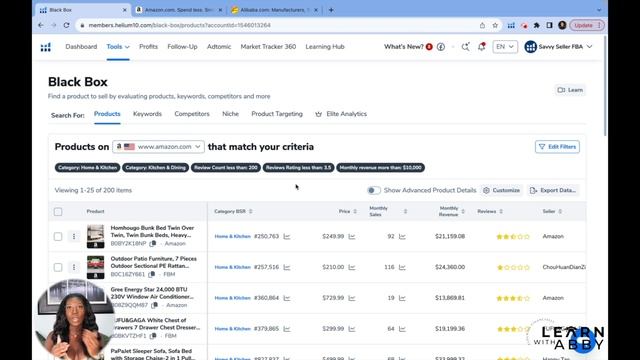Copy ASIN for Outdoor Patio Furniture row

151,274
